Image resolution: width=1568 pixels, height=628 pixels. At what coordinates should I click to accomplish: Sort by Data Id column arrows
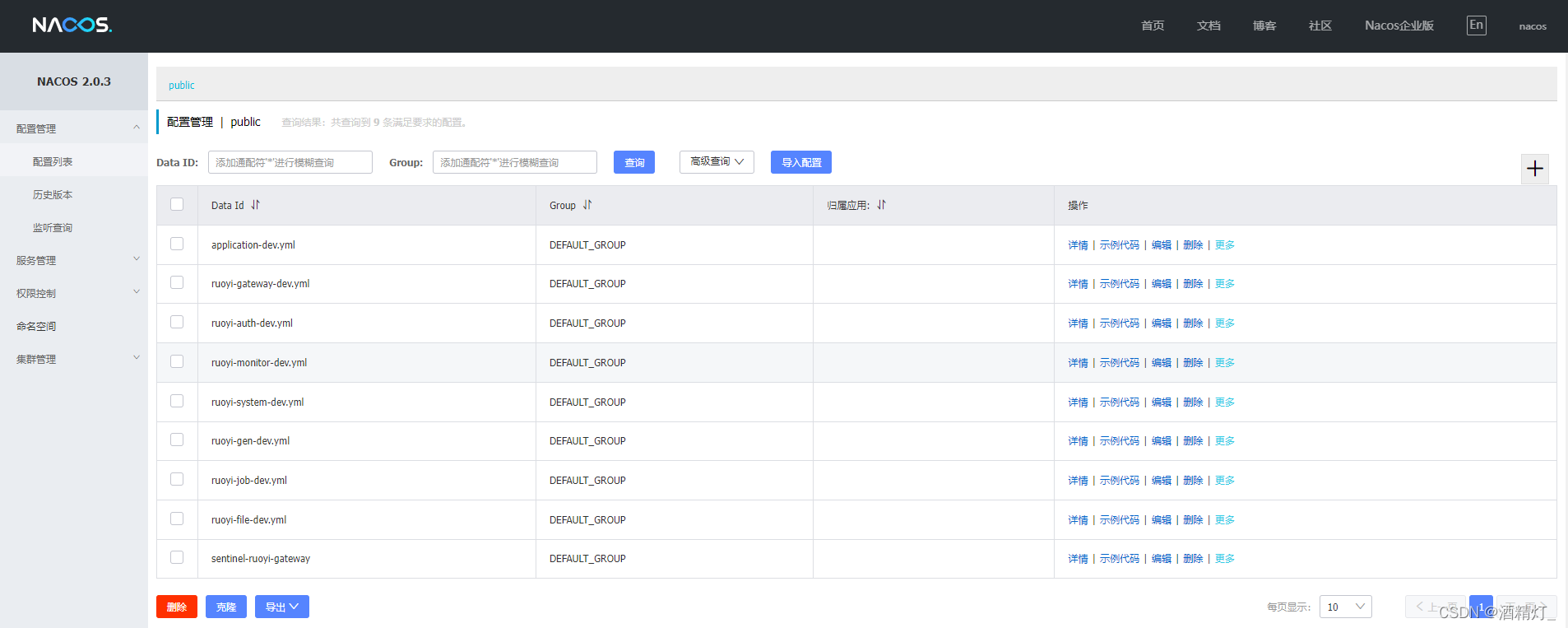pyautogui.click(x=255, y=205)
